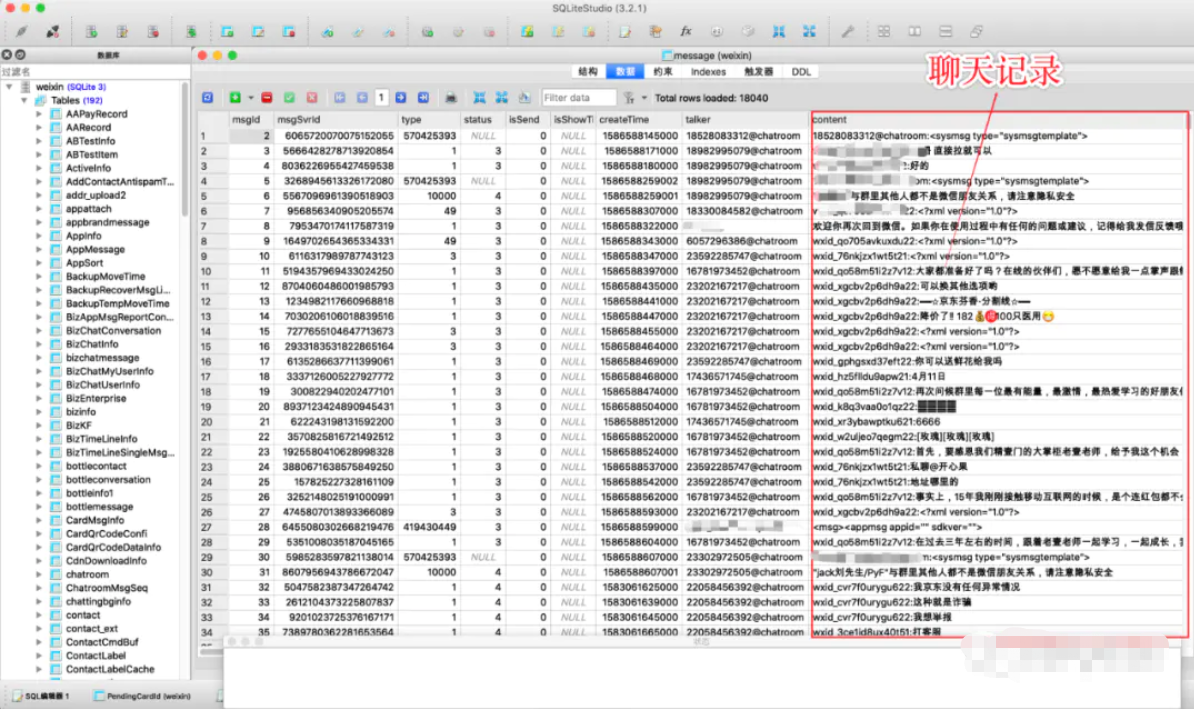Image resolution: width=1194 pixels, height=709 pixels.
Task: Click the apply filter funnel icon
Action: [629, 97]
